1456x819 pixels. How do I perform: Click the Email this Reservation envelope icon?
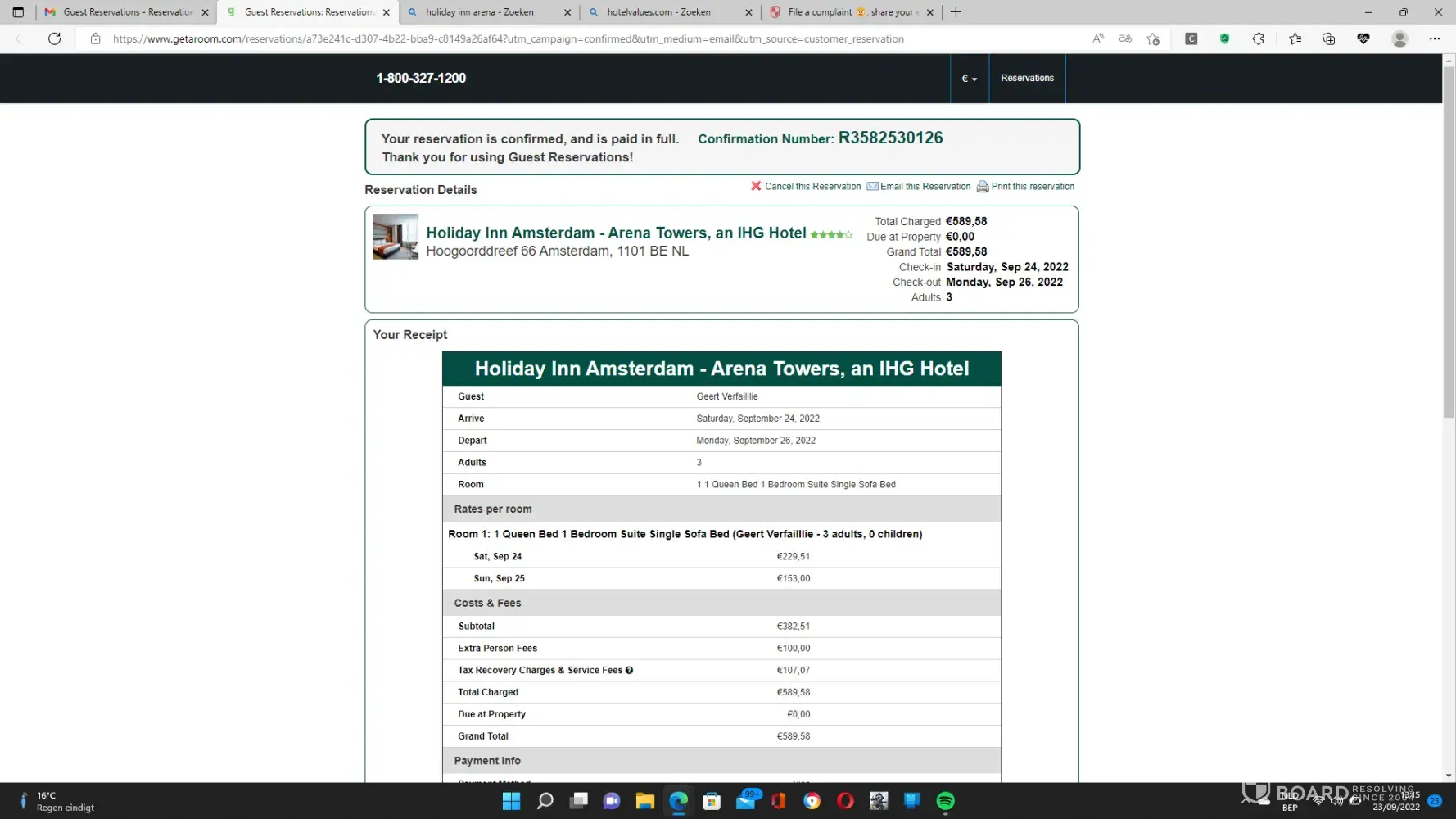(x=872, y=186)
